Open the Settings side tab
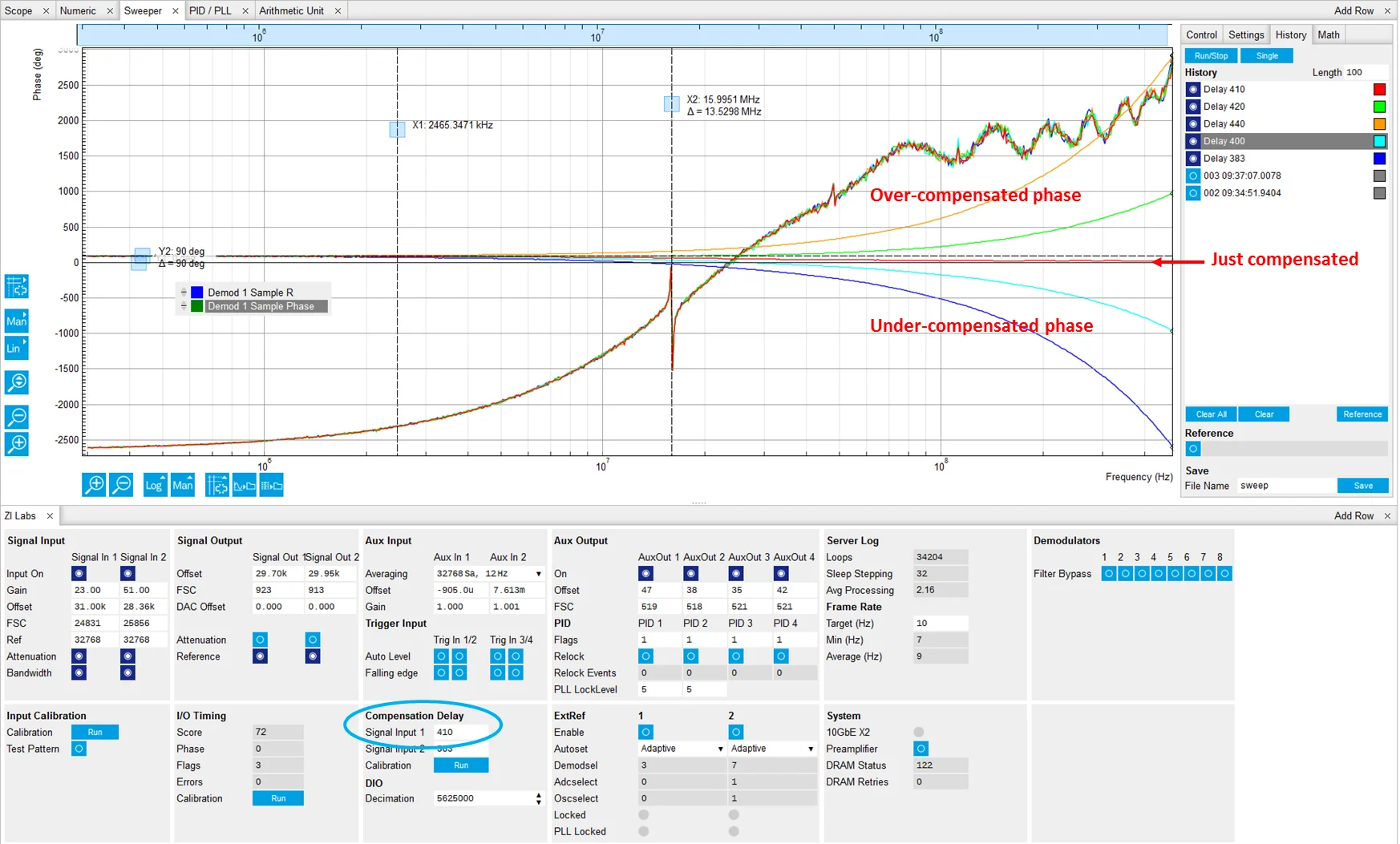The height and width of the screenshot is (844, 1400). point(1246,34)
